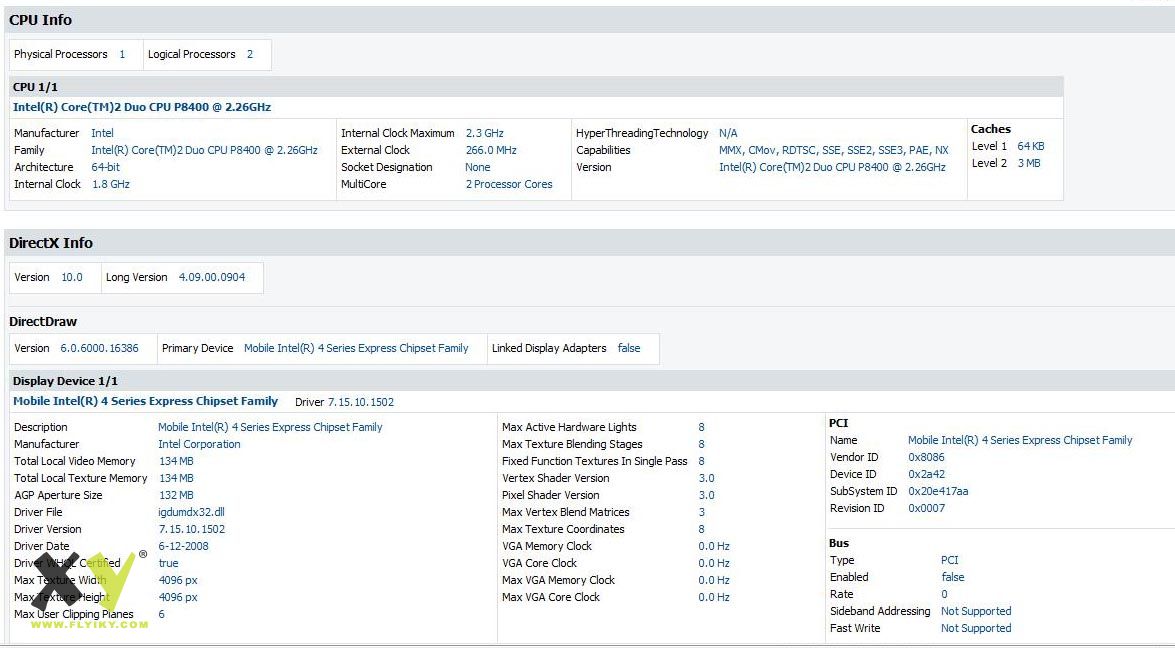Image resolution: width=1175 pixels, height=648 pixels.
Task: Select HyperThreadingTechnology value "N/A"
Action: point(728,133)
